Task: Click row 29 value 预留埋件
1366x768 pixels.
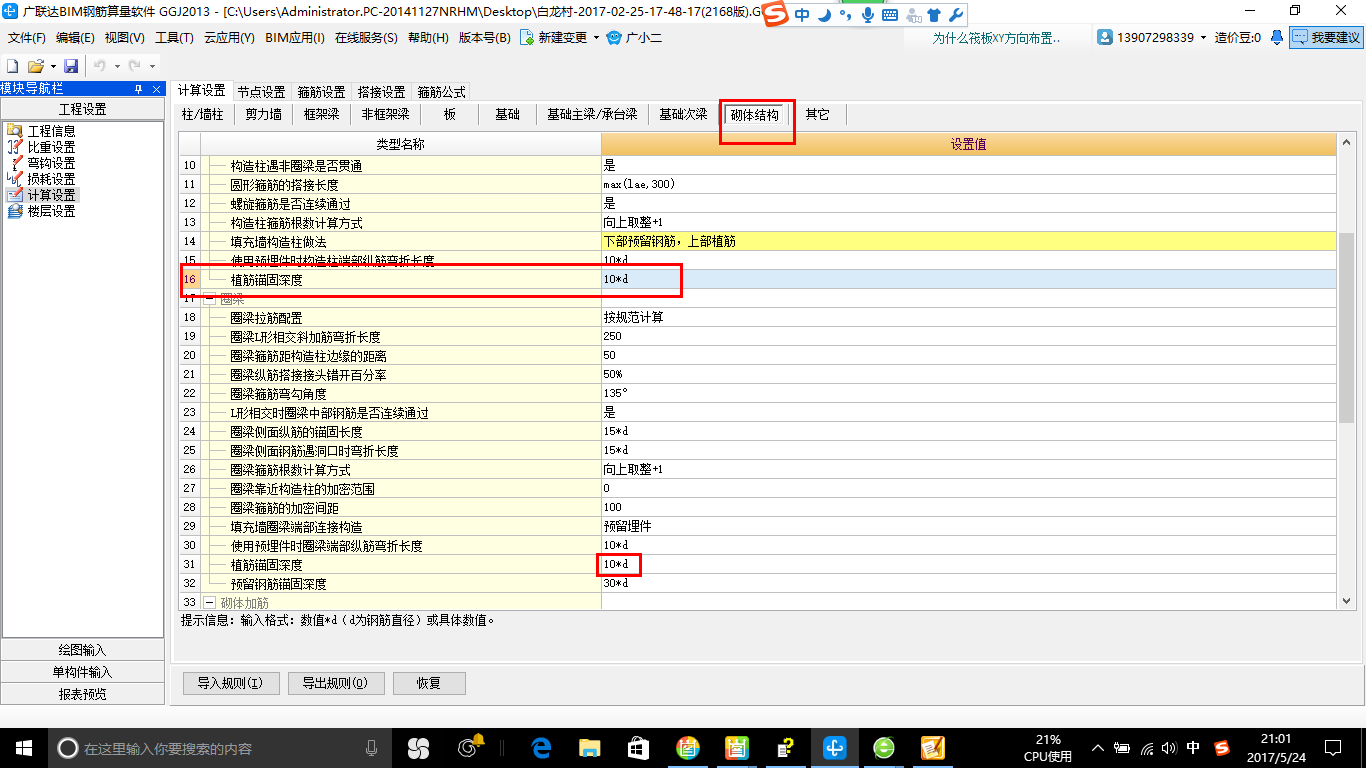Action: [x=968, y=526]
